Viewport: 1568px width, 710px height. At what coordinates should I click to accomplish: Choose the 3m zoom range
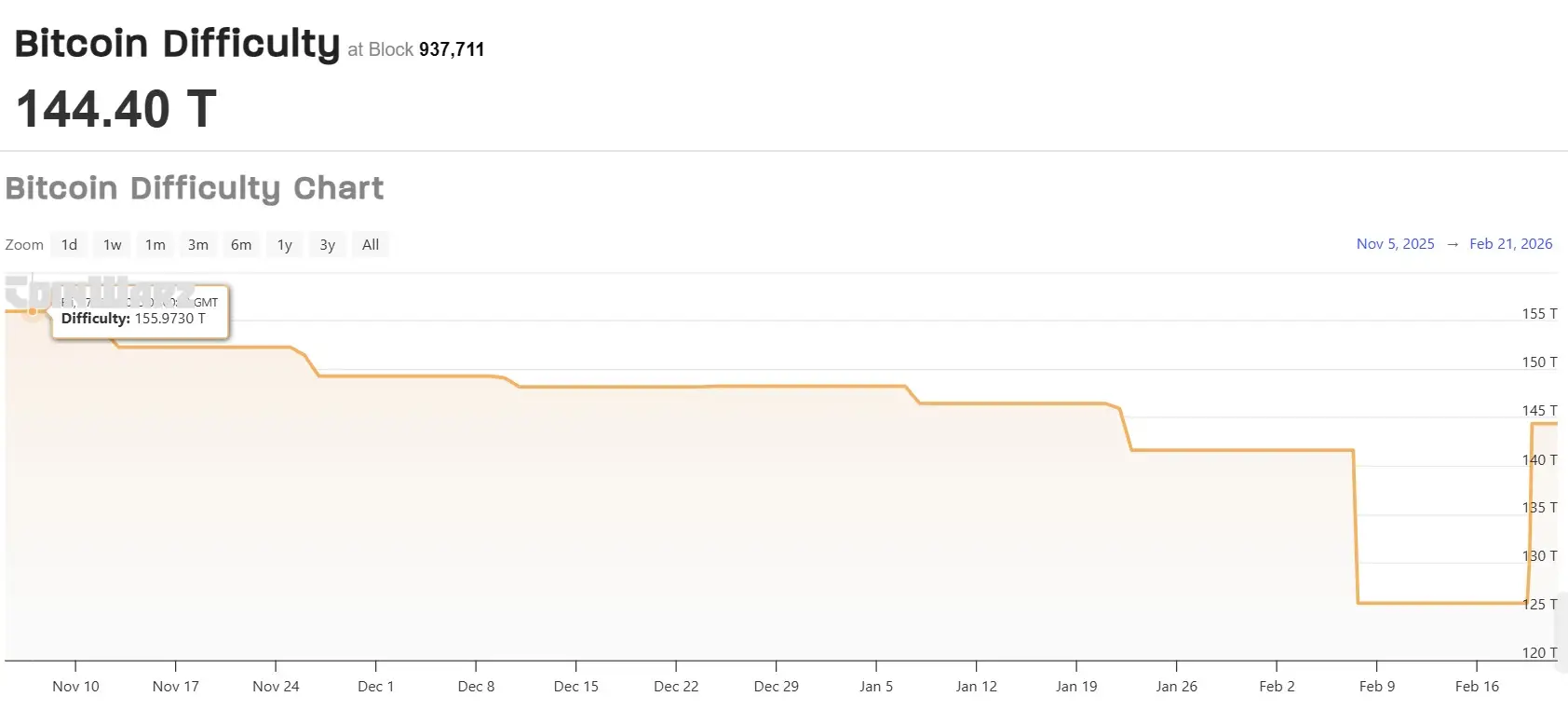pyautogui.click(x=198, y=245)
